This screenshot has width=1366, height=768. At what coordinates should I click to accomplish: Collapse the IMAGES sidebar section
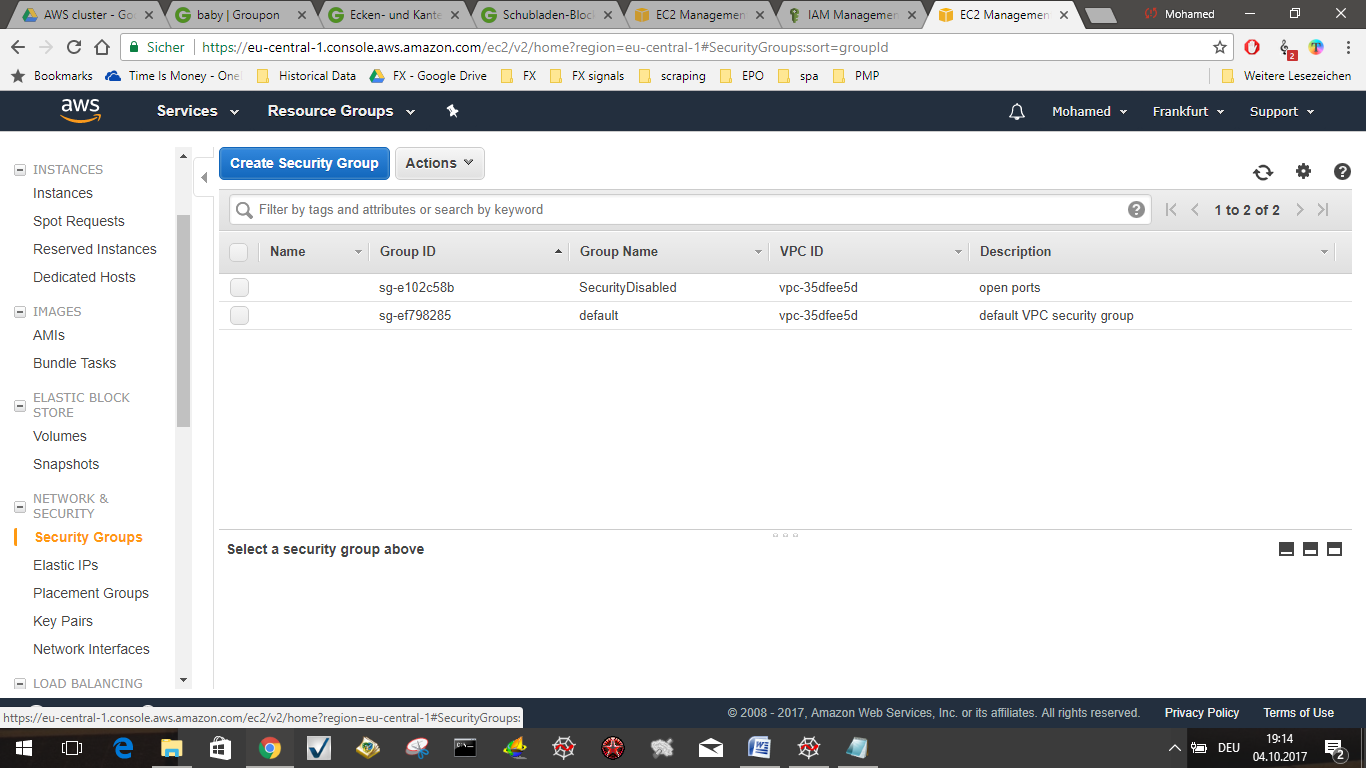pyautogui.click(x=20, y=312)
